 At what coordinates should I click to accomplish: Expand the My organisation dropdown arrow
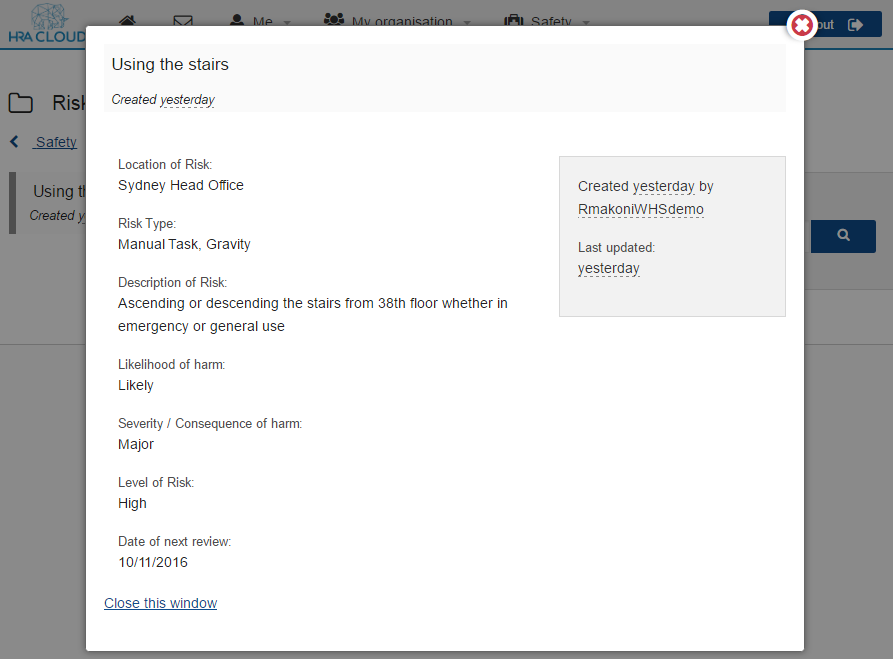click(x=467, y=23)
